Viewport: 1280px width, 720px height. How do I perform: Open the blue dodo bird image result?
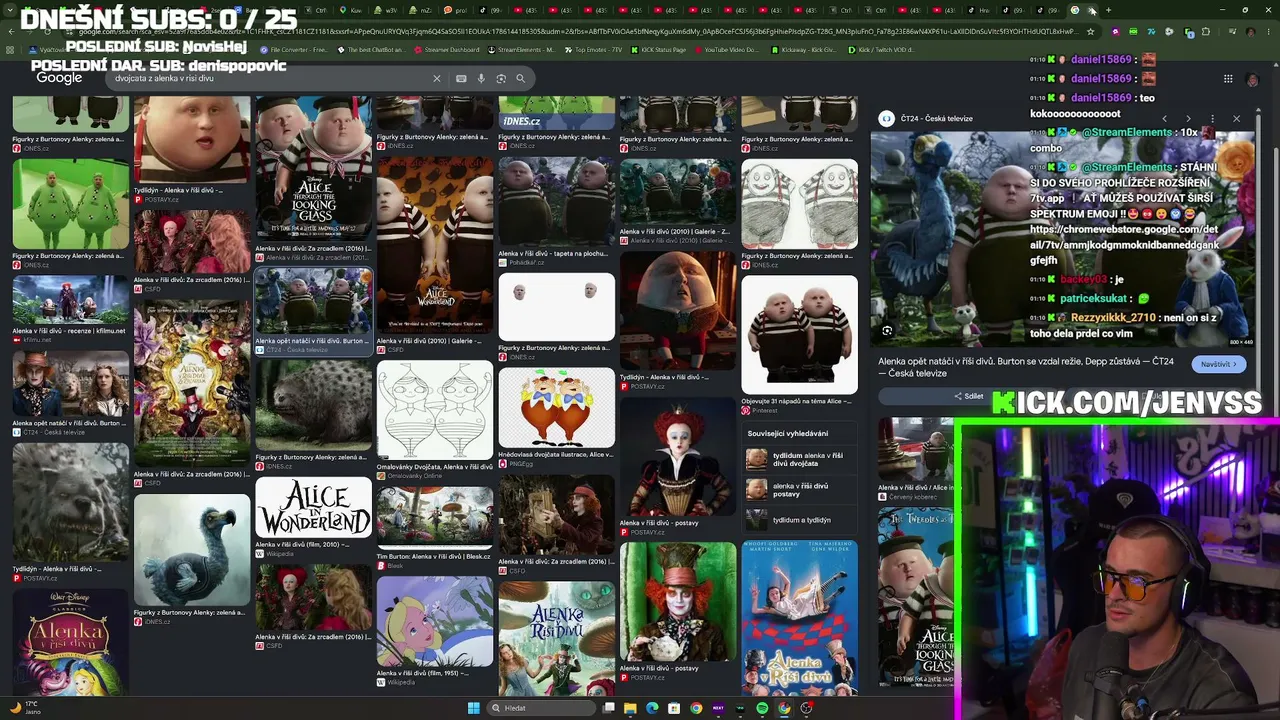click(x=192, y=550)
